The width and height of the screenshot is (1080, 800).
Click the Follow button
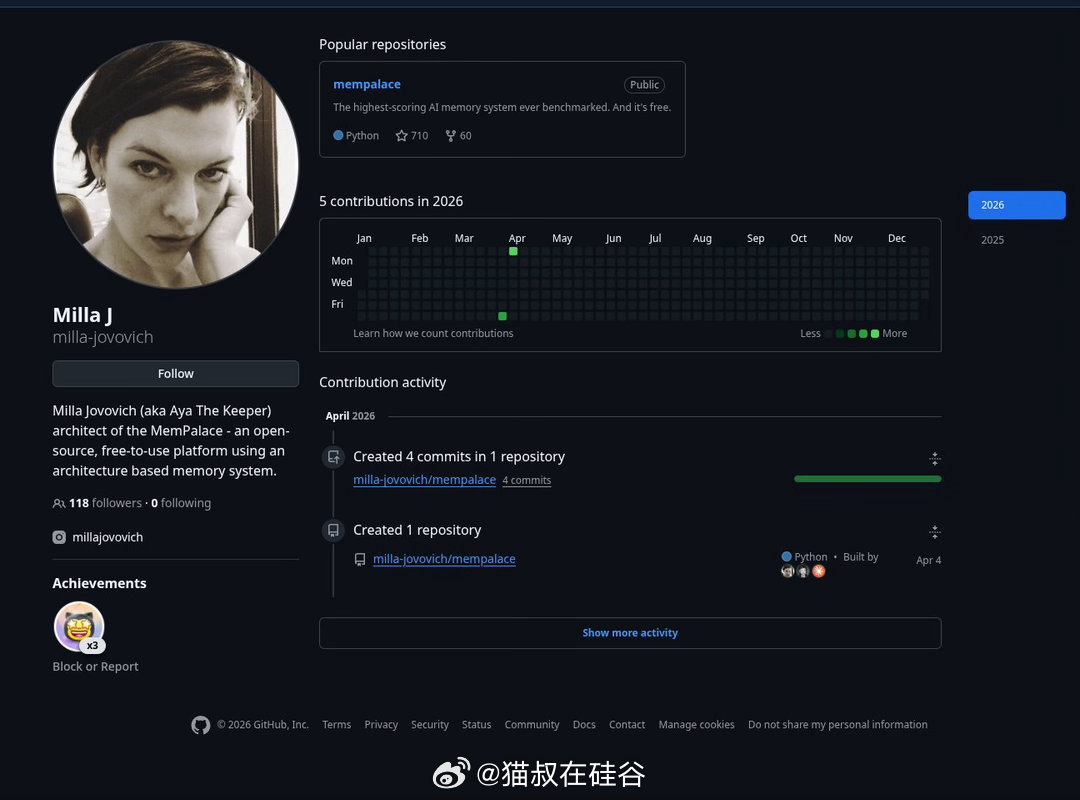point(175,373)
